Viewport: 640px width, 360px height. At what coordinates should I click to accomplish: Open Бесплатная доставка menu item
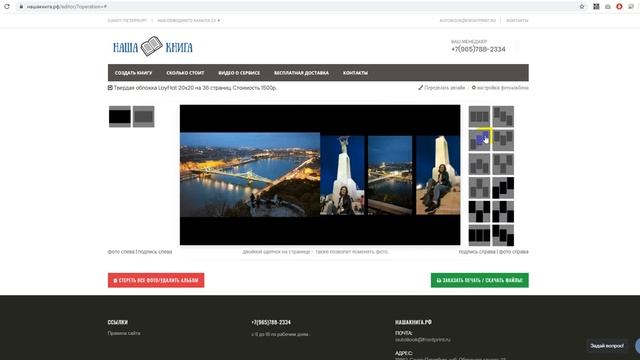tap(301, 73)
